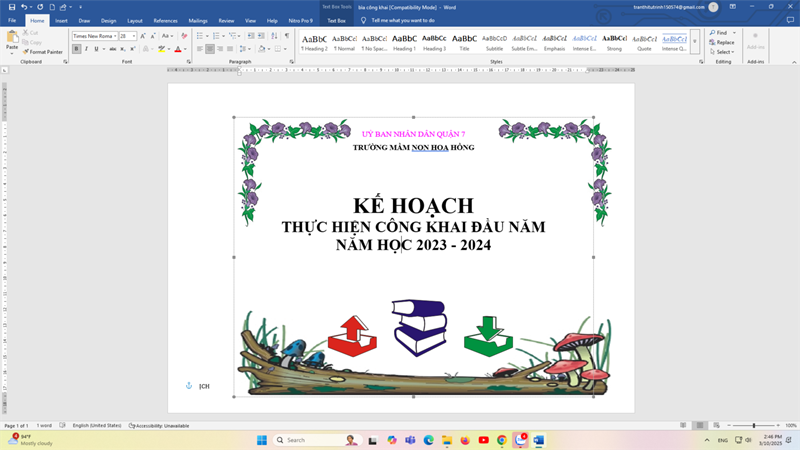
Task: Open the Insert ribbon tab
Action: click(x=61, y=20)
